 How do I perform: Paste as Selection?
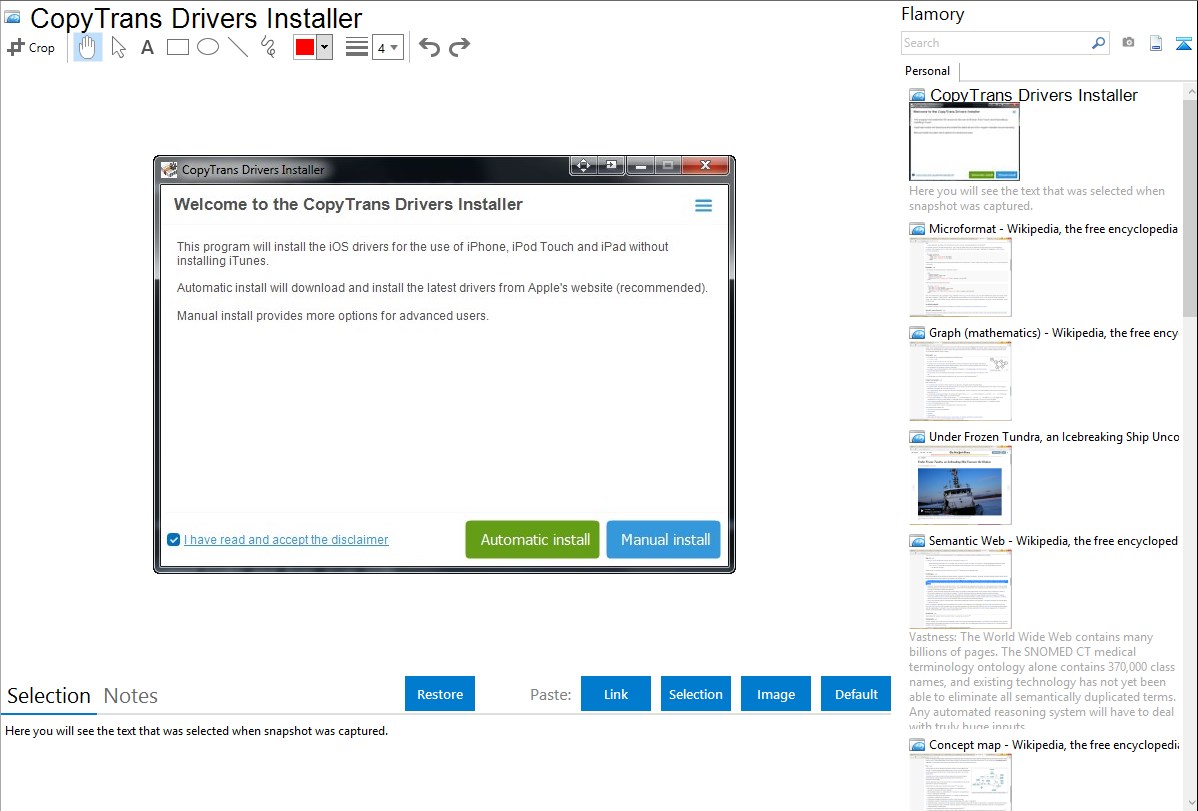click(x=695, y=694)
